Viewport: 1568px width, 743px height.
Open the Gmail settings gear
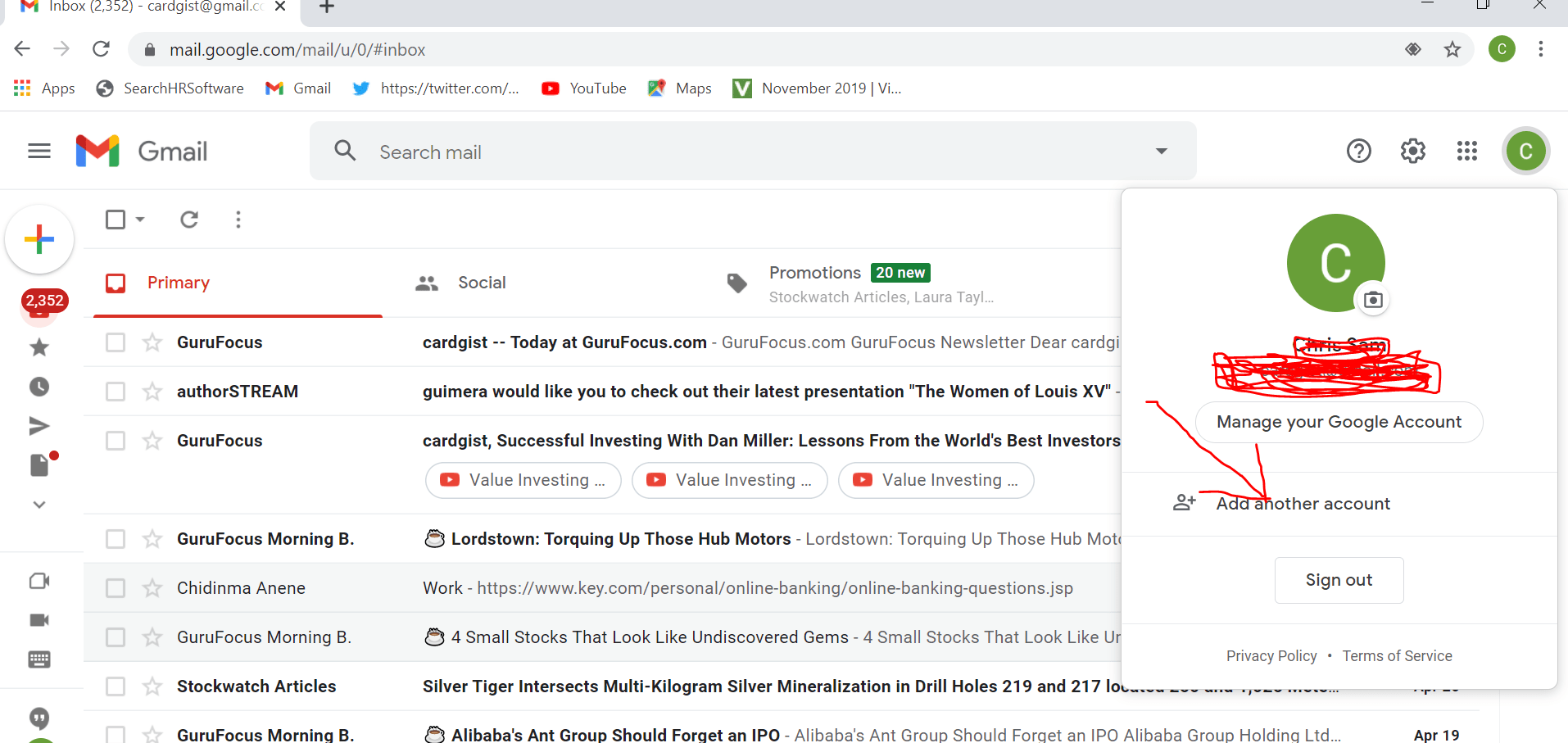1412,151
